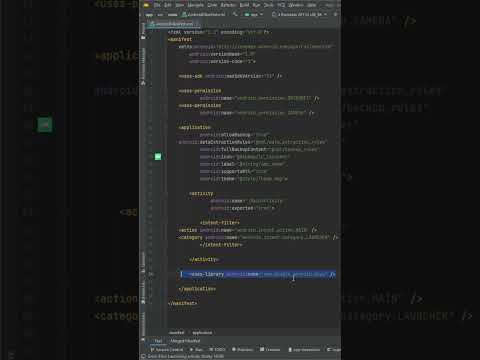Open the VCS menu
This screenshot has width=480, height=360.
pos(281,5)
